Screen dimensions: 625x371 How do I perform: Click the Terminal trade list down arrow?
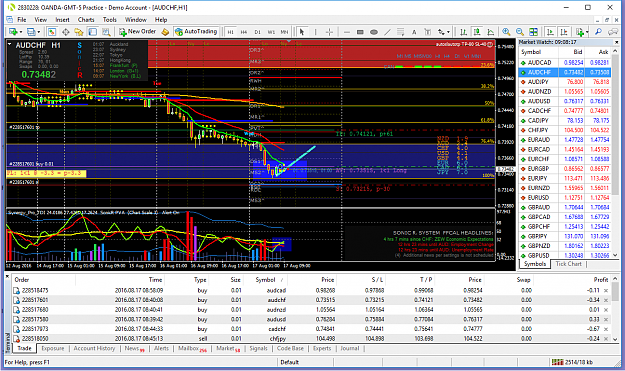615,339
